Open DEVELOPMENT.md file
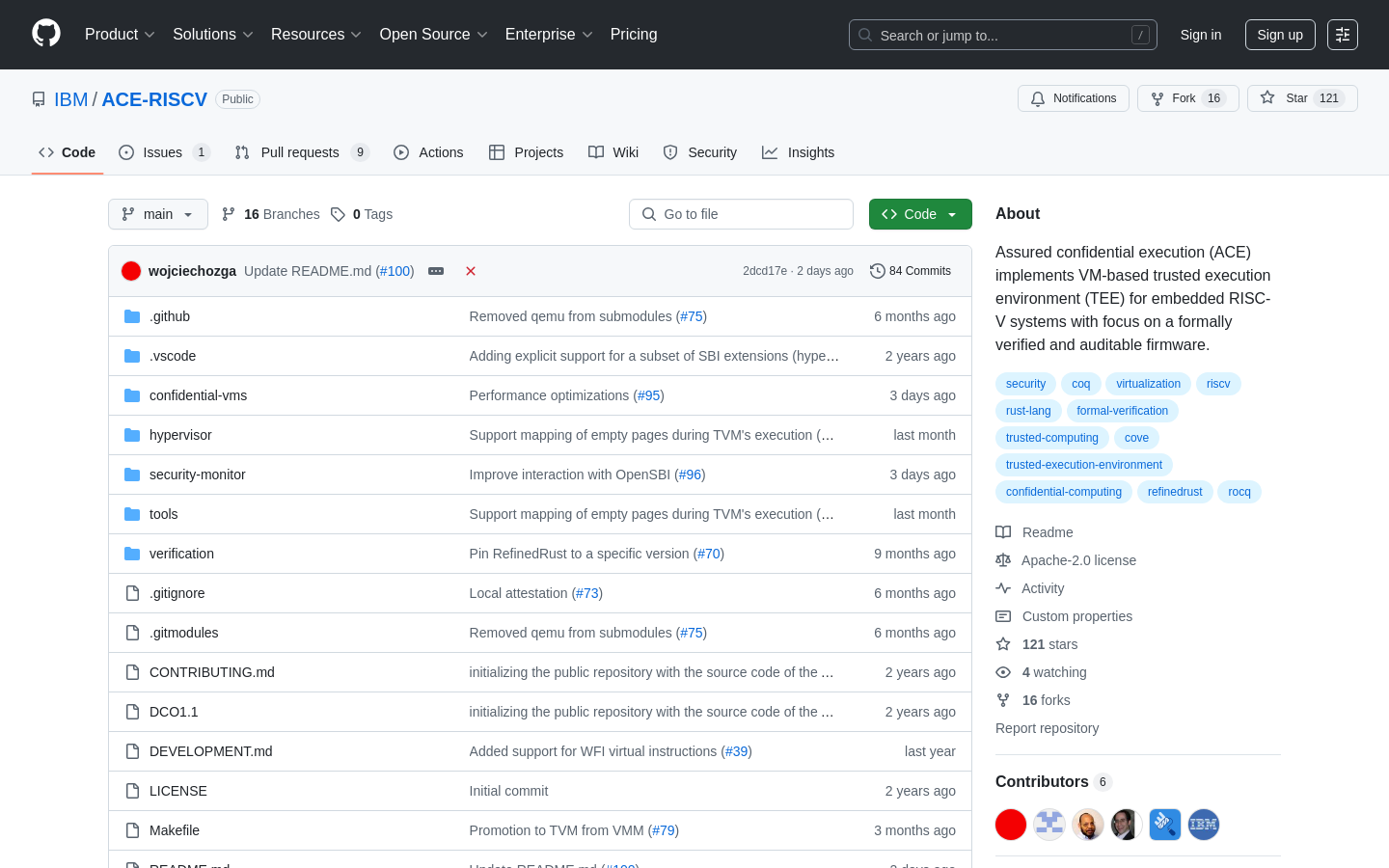This screenshot has height=868, width=1389. click(211, 751)
